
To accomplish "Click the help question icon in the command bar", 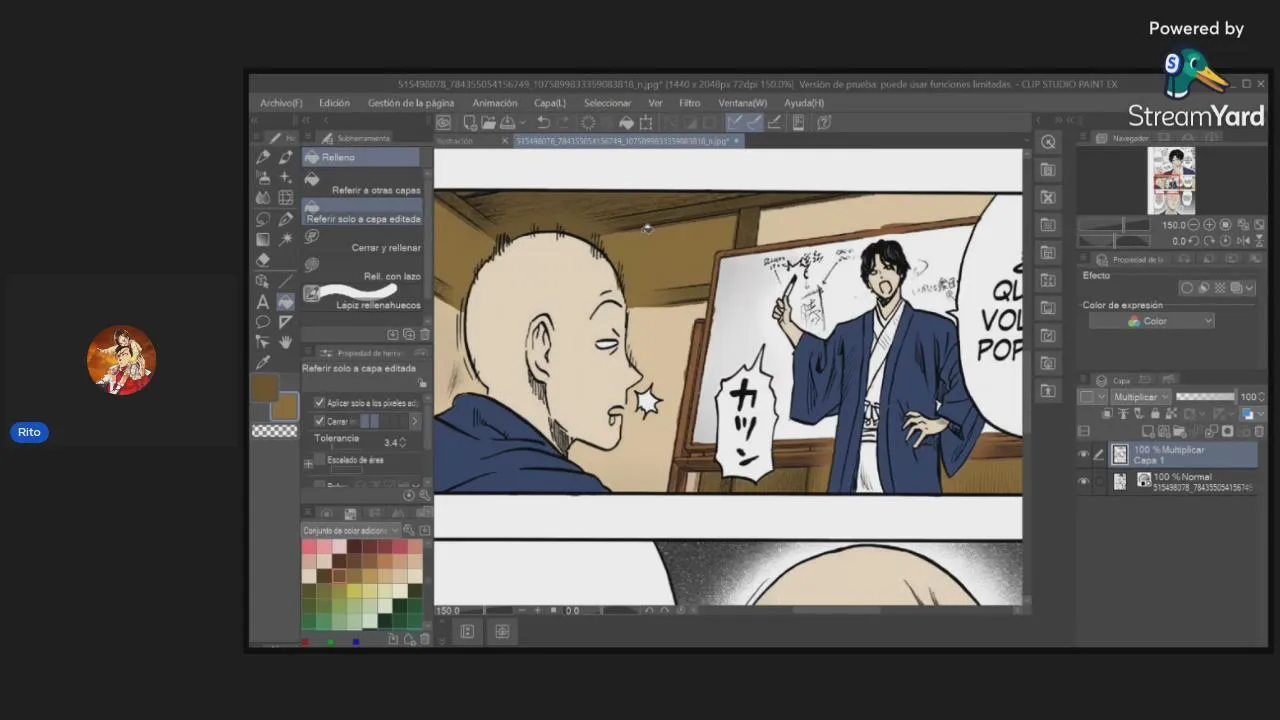I will pos(824,122).
